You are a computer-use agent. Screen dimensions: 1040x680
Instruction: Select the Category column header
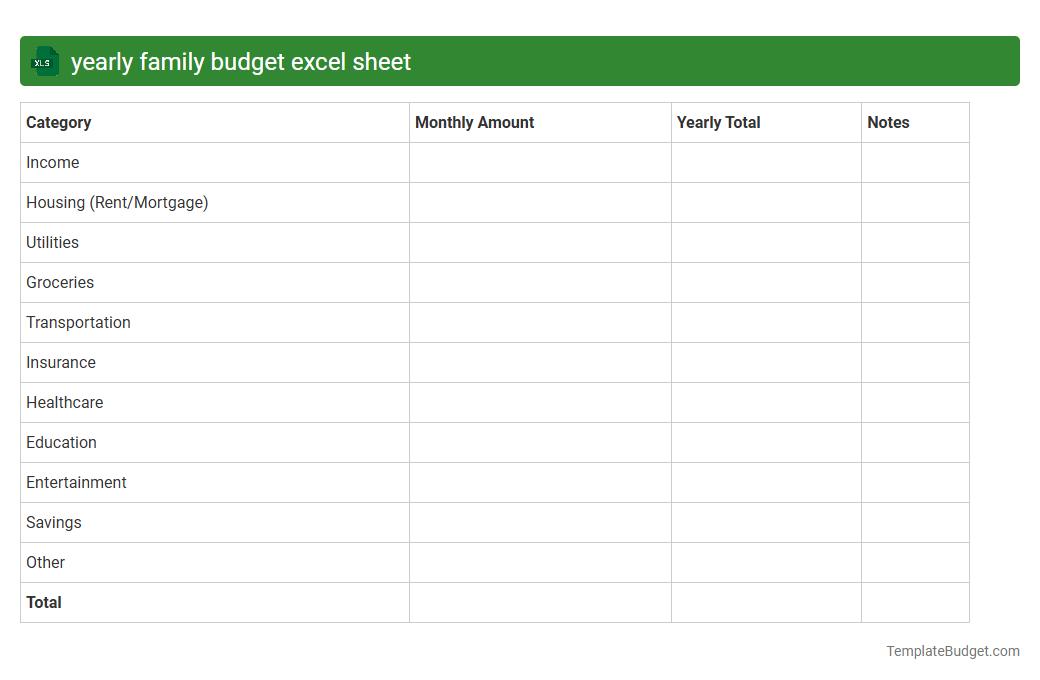tap(58, 122)
